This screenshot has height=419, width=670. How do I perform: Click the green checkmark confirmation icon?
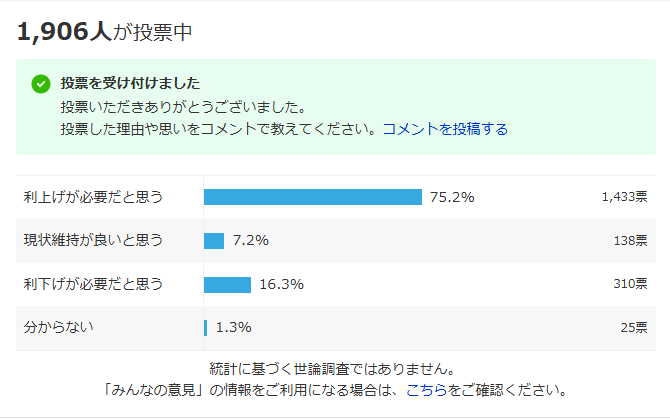pyautogui.click(x=41, y=84)
